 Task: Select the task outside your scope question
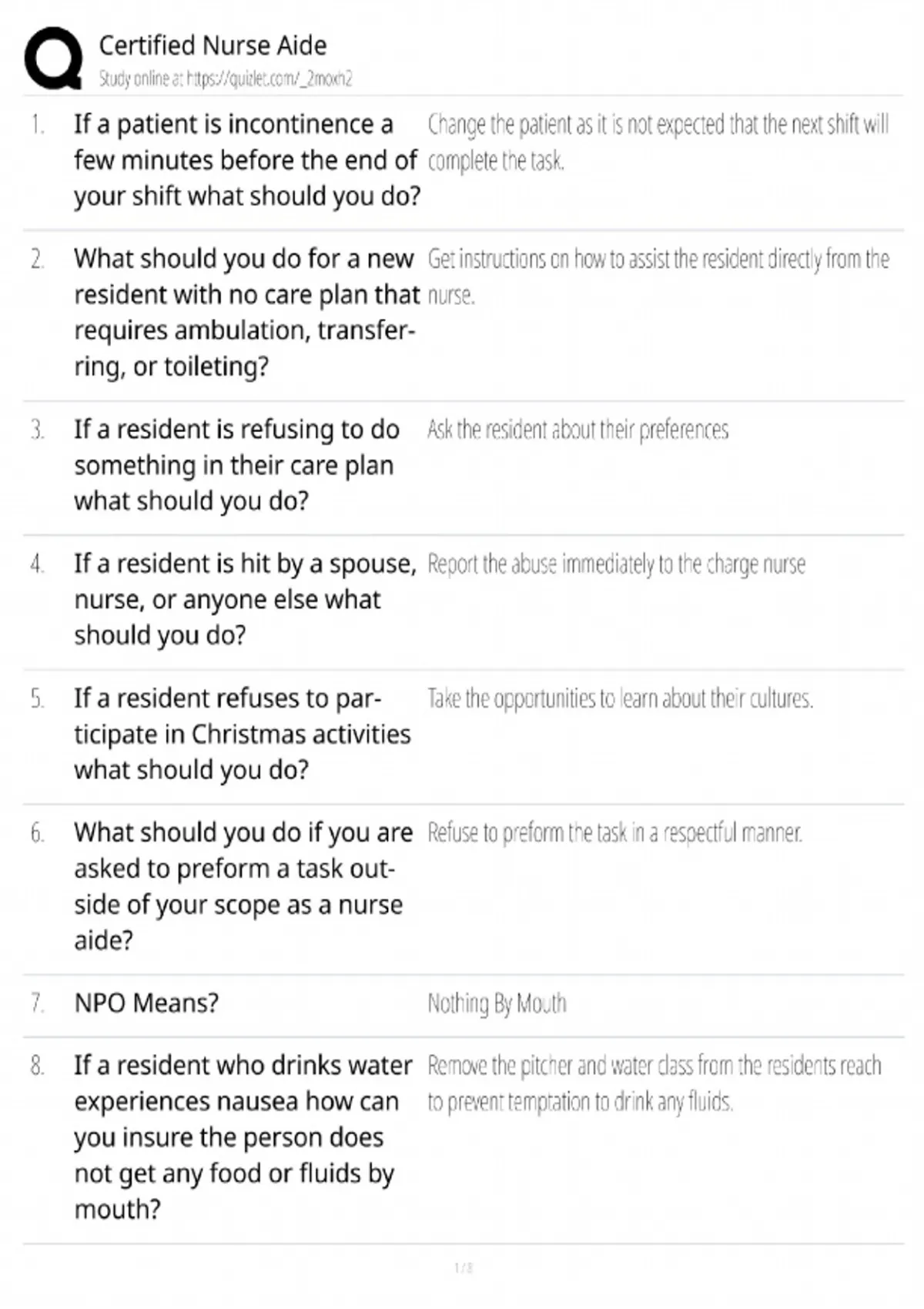point(243,886)
